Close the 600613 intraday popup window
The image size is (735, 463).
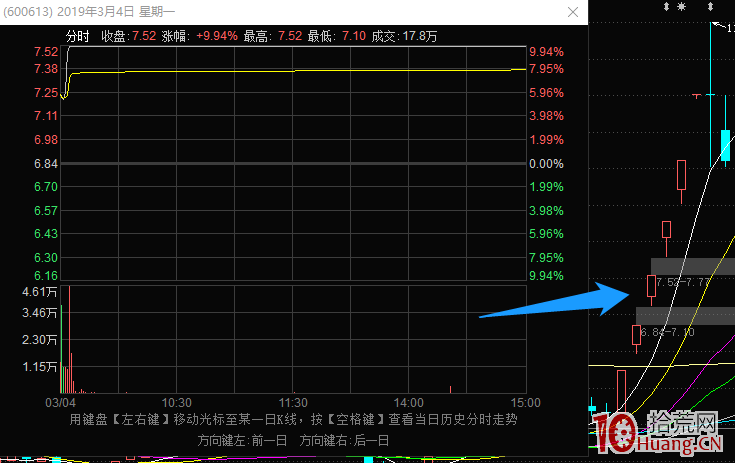pyautogui.click(x=573, y=12)
